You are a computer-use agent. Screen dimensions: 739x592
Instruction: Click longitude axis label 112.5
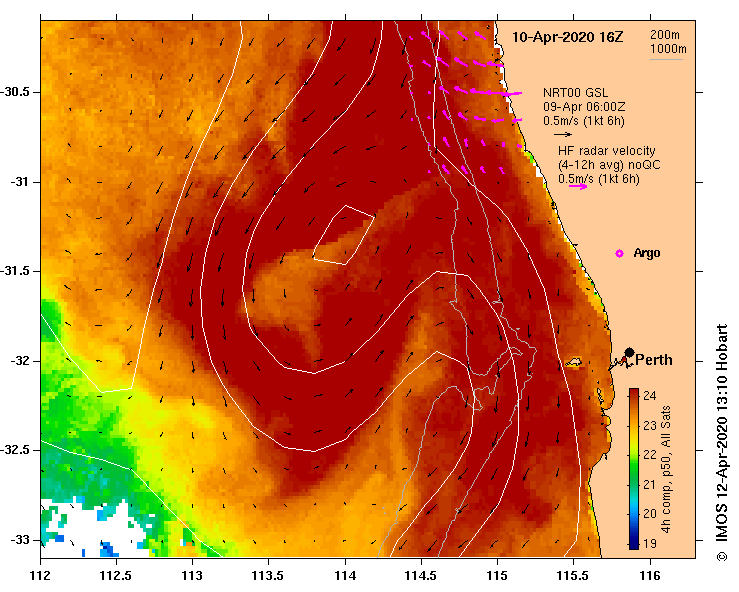[x=116, y=576]
